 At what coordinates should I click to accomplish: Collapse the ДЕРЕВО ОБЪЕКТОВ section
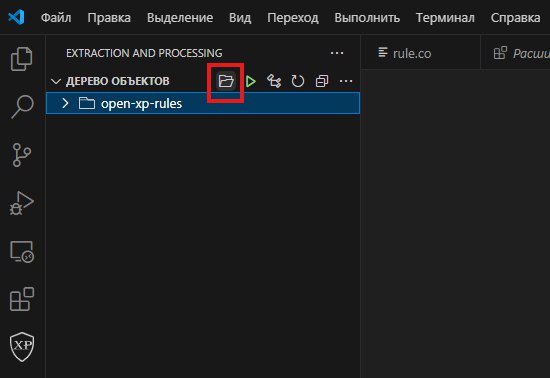click(56, 81)
